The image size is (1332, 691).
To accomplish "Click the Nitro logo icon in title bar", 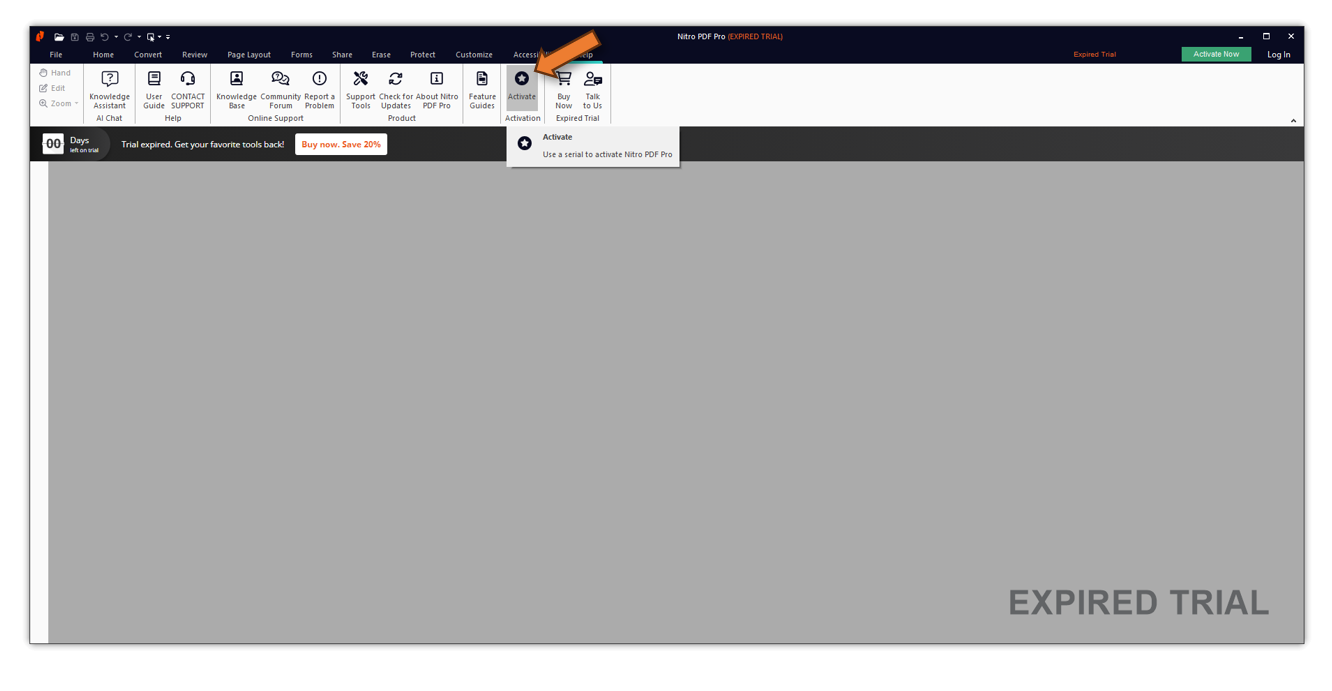I will click(40, 37).
